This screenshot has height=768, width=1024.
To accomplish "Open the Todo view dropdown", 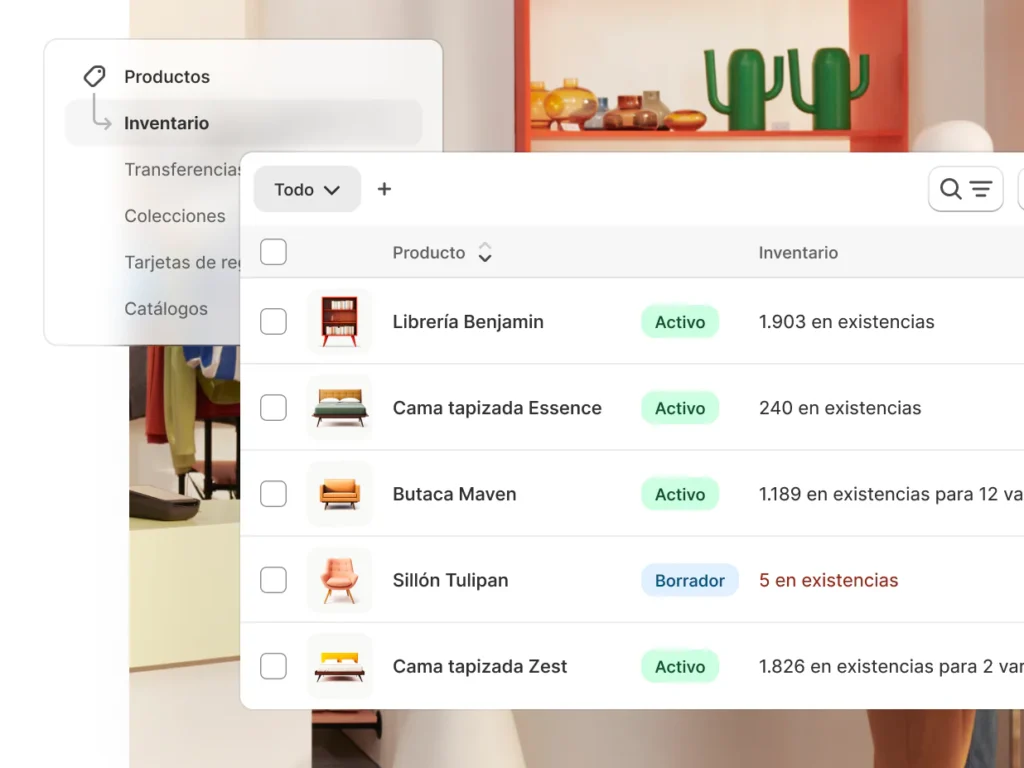I will coord(307,189).
